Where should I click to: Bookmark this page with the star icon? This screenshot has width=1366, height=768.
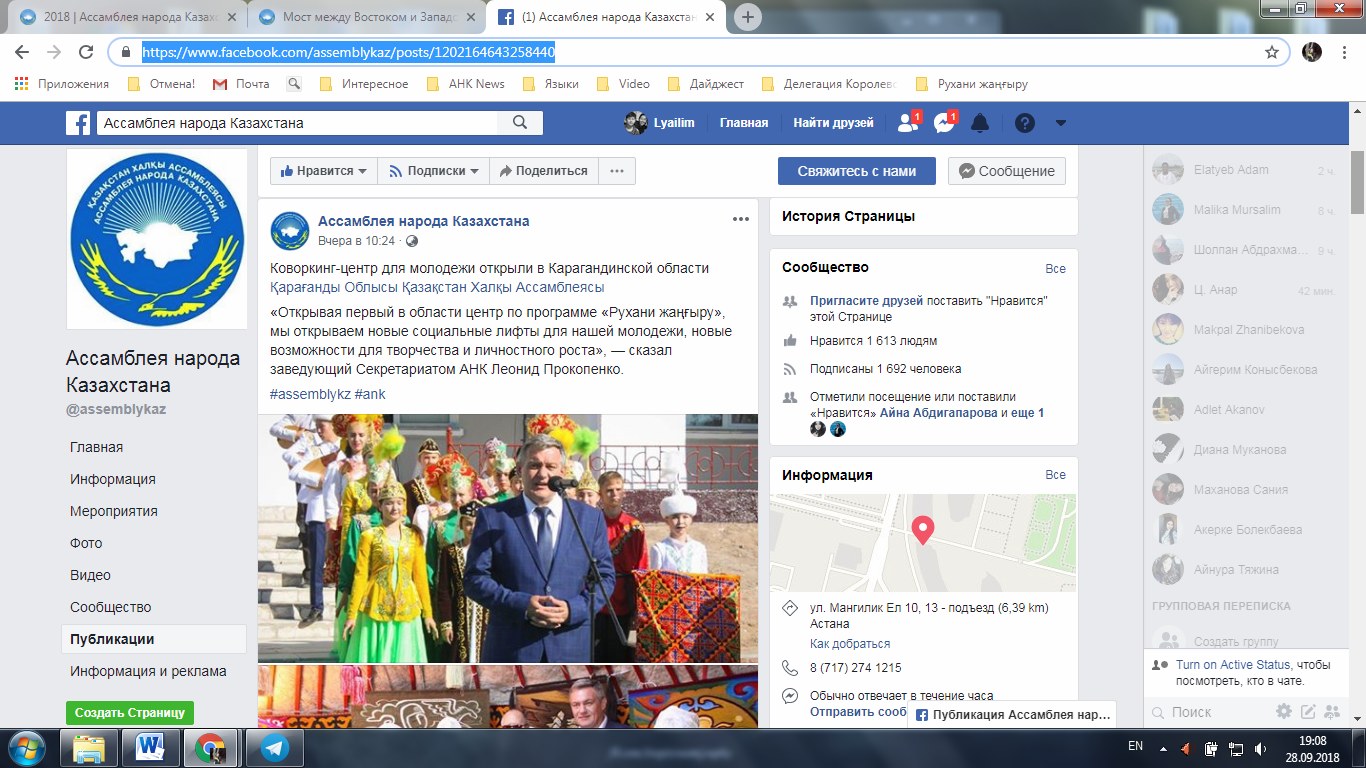coord(1272,52)
